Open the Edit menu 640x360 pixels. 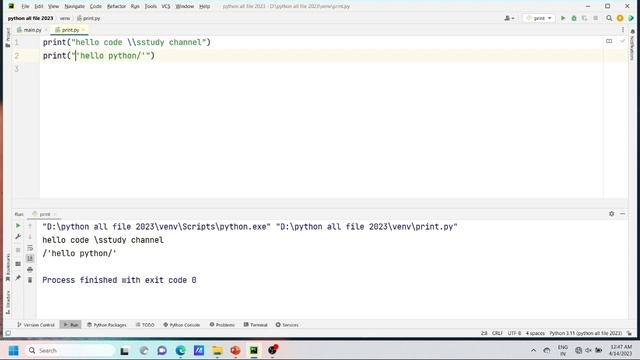click(39, 7)
